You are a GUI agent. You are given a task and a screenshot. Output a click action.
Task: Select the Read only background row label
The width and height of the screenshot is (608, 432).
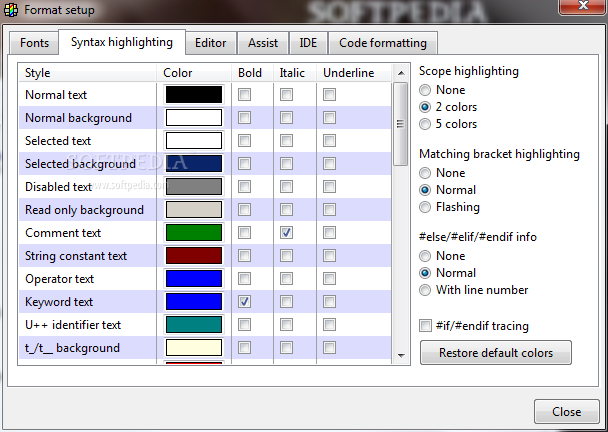[x=84, y=210]
